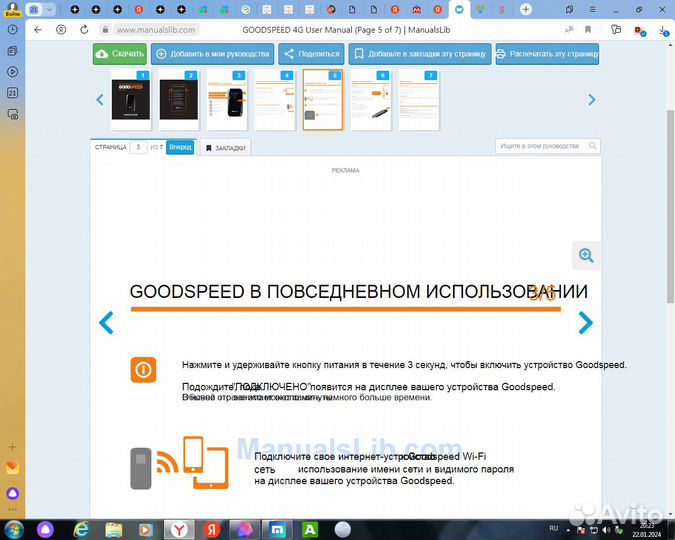
Task: Bookmark this page via Добавьте в закладки
Action: [420, 54]
